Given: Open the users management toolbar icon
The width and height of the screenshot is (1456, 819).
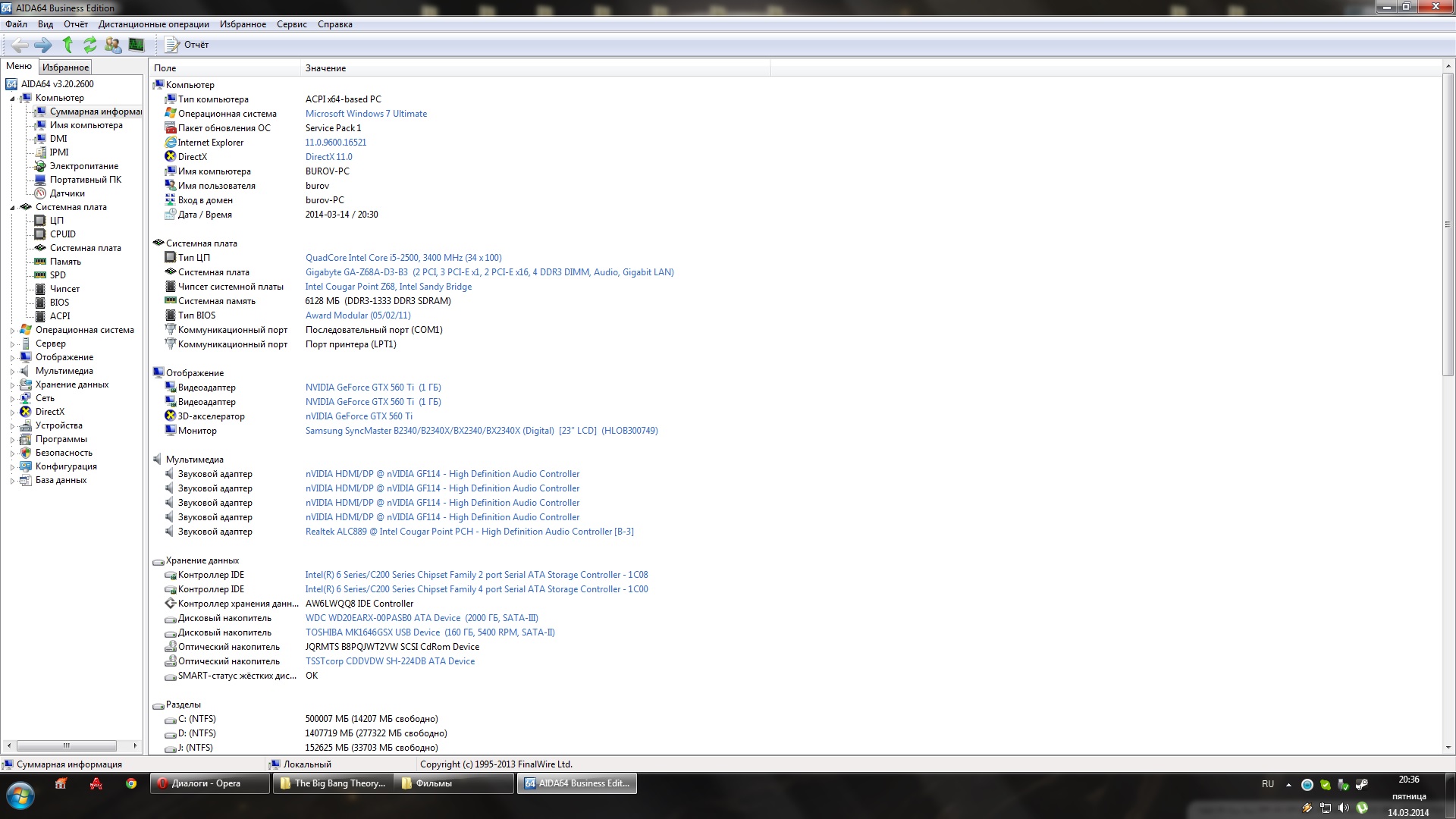Looking at the screenshot, I should (113, 45).
